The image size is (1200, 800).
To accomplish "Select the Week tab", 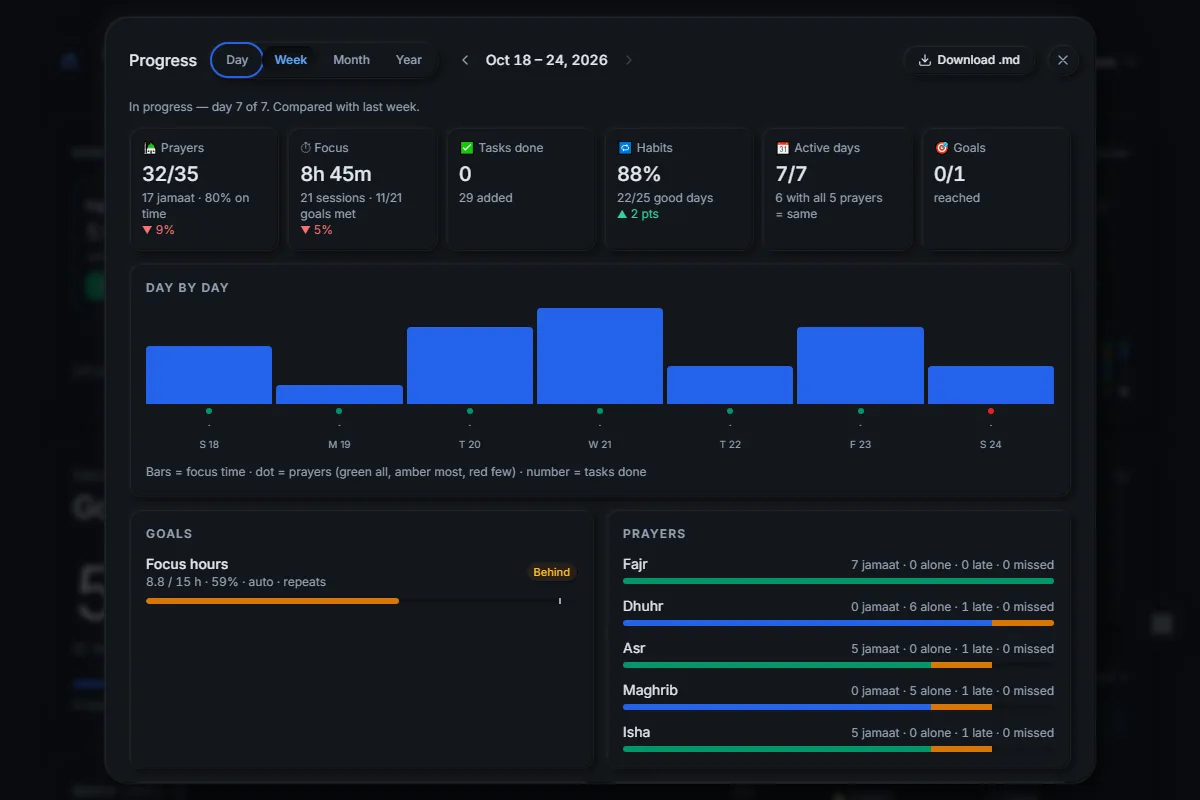I will pyautogui.click(x=290, y=60).
